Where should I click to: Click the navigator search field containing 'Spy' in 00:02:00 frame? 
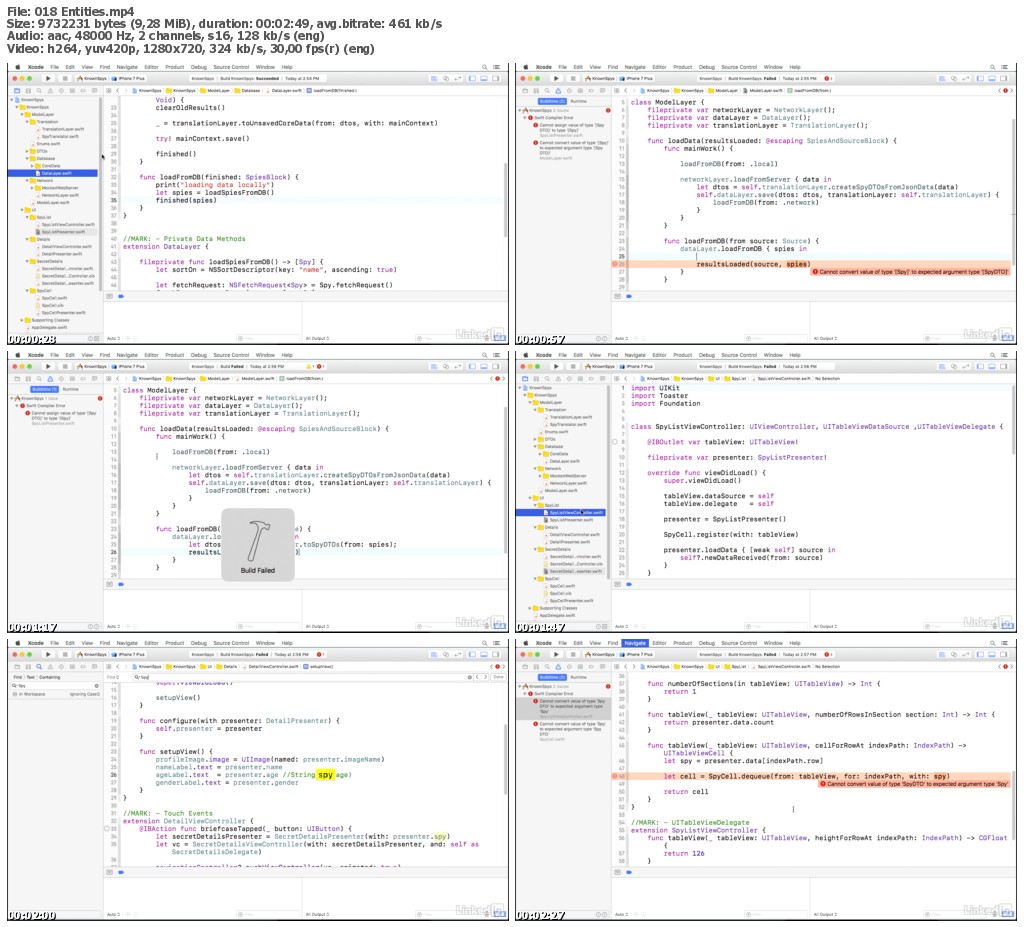(56, 686)
